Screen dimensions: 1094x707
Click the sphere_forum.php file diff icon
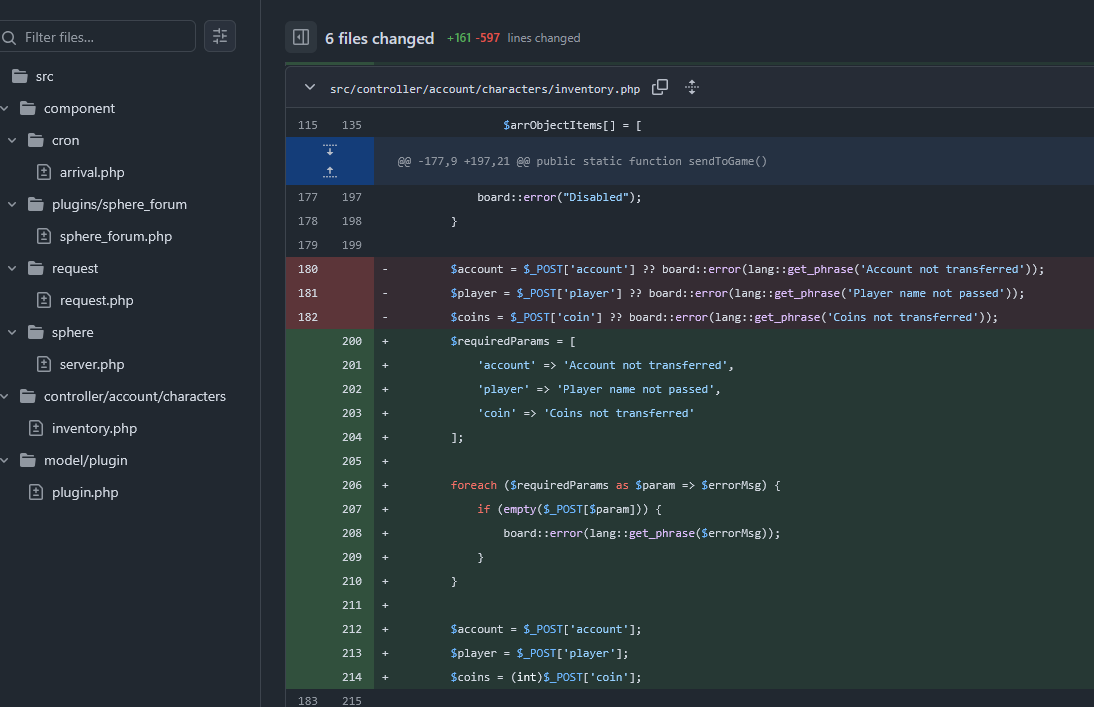(x=44, y=237)
